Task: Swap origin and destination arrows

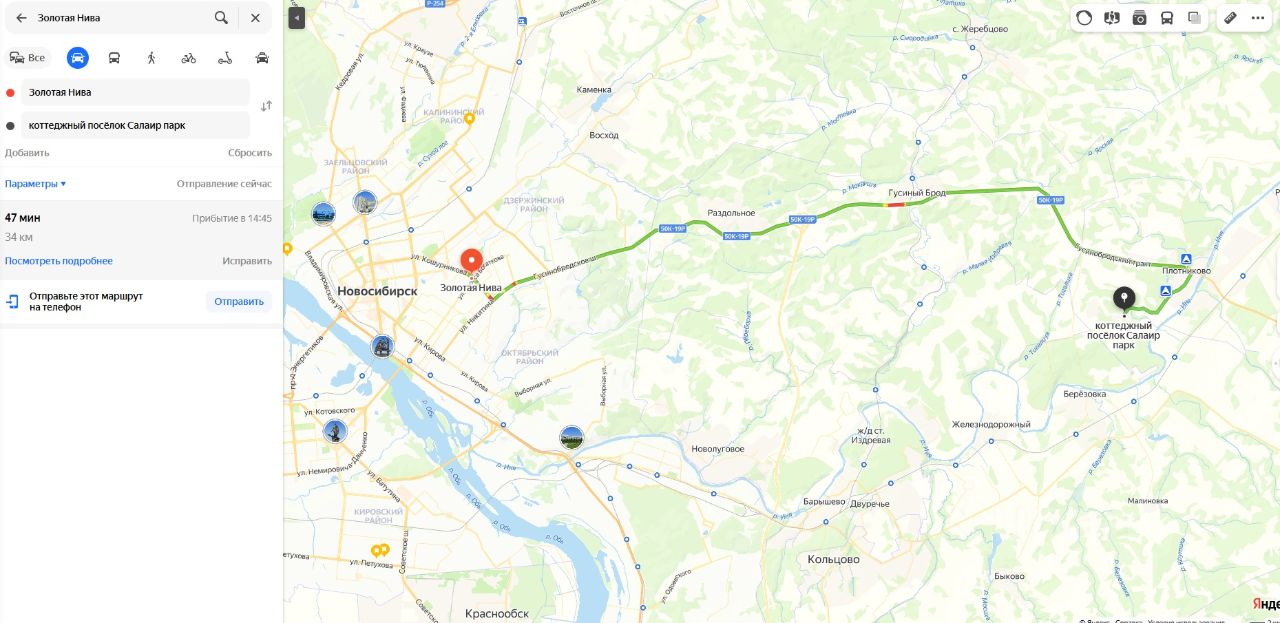Action: [266, 106]
